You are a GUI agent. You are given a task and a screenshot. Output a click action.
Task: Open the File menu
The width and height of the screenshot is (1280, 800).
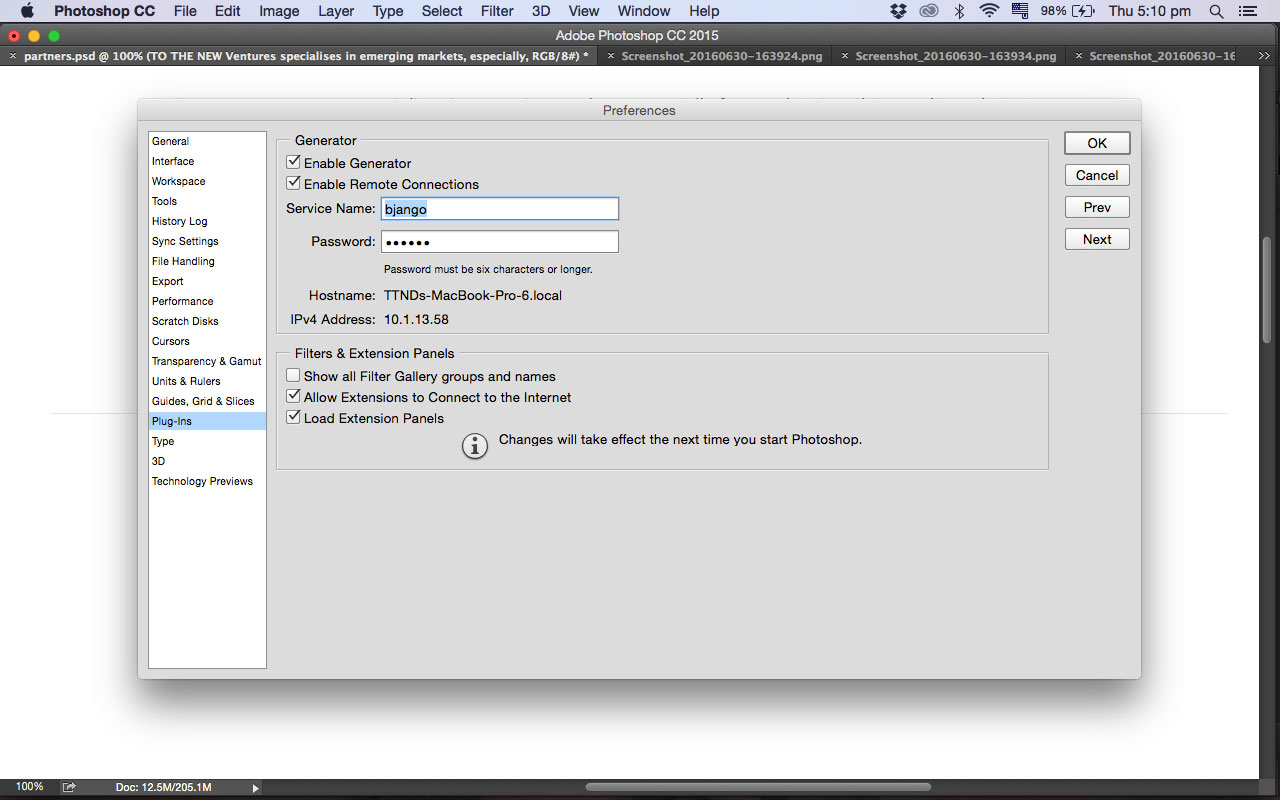pos(185,11)
